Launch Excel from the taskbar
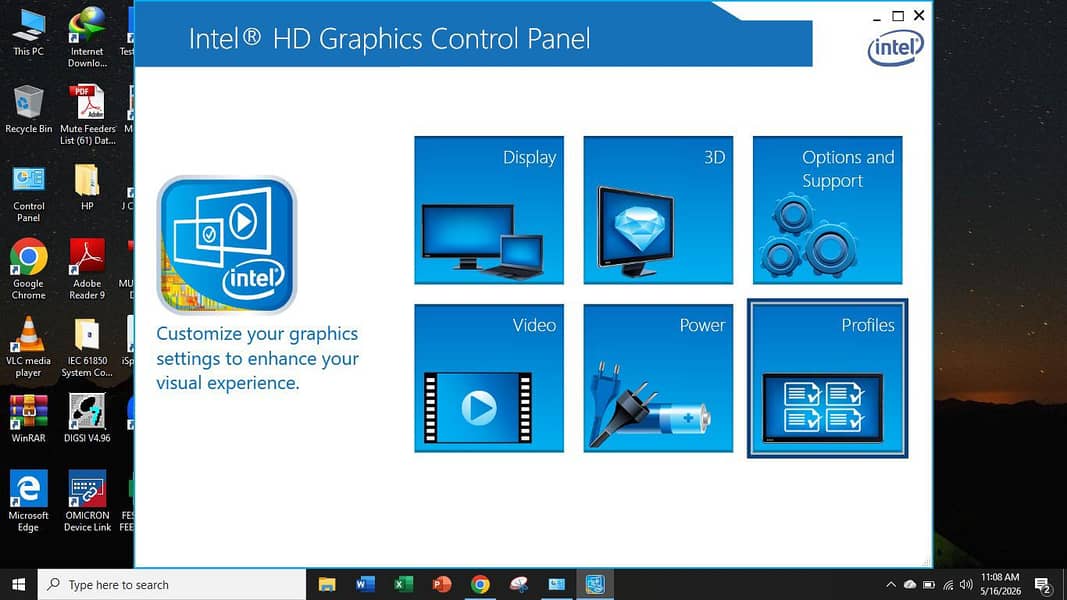This screenshot has height=600, width=1067. [x=404, y=584]
